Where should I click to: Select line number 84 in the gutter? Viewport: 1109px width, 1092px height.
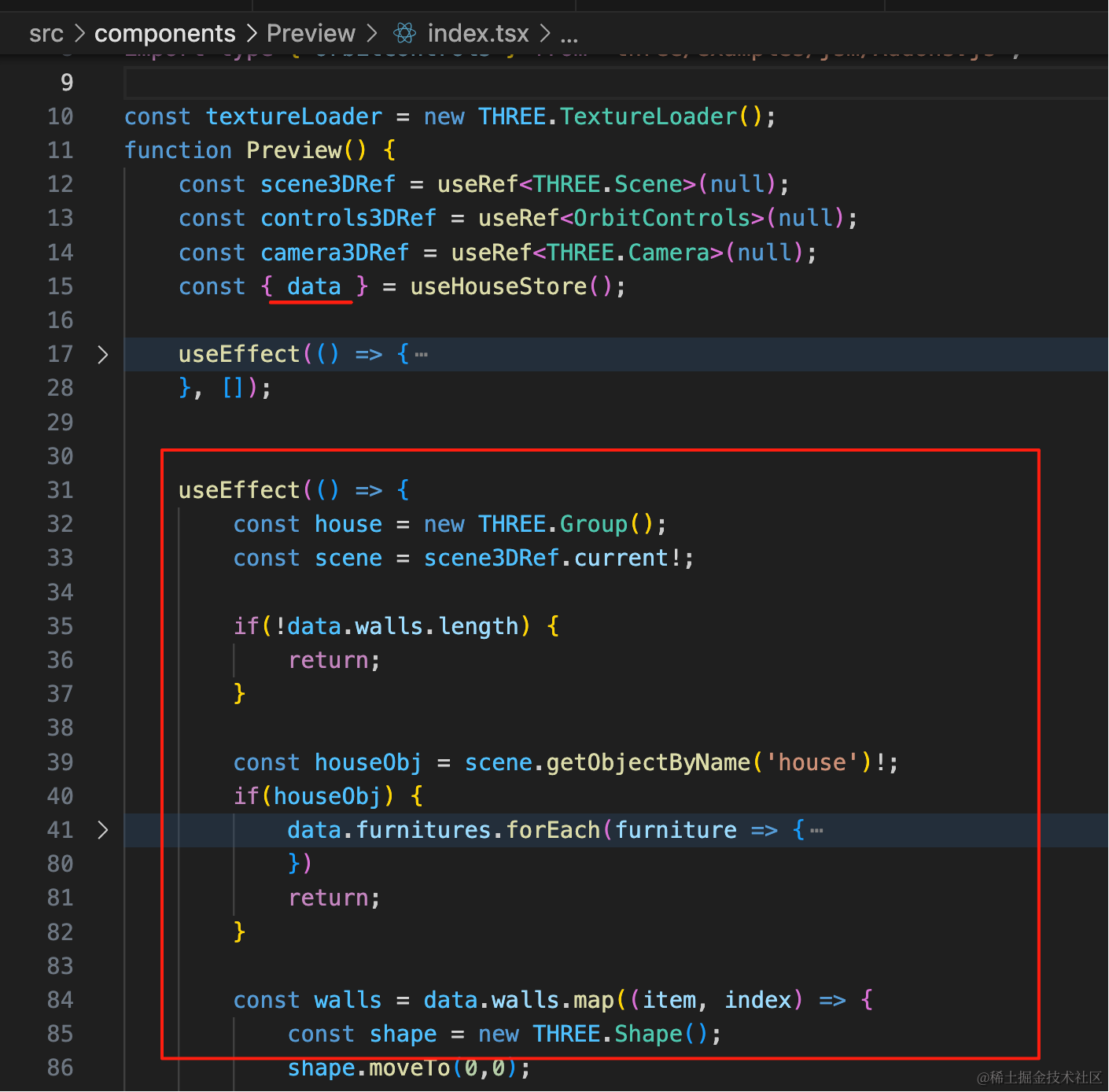[61, 1000]
